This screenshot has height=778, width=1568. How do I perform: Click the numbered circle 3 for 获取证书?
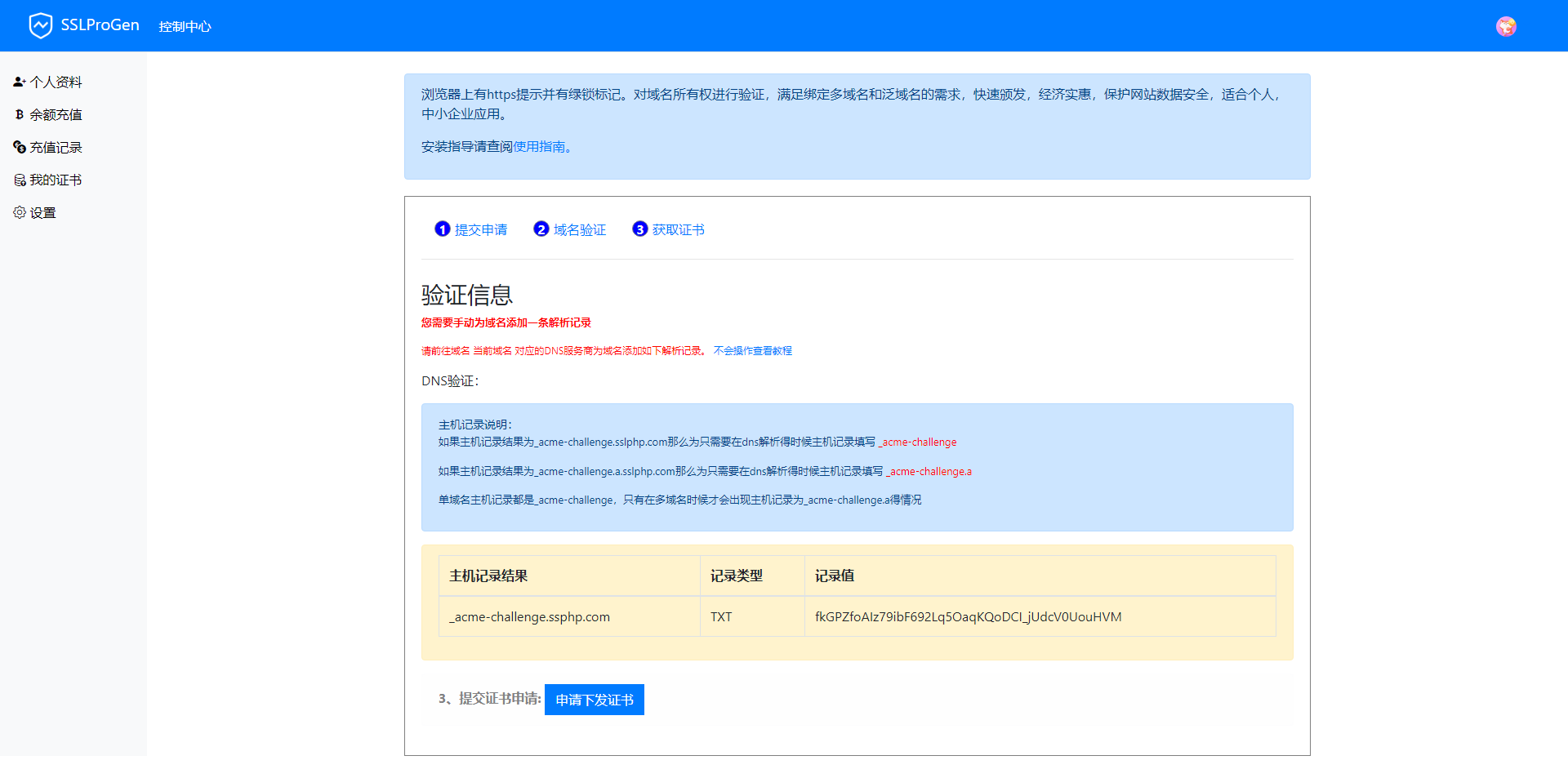(640, 229)
